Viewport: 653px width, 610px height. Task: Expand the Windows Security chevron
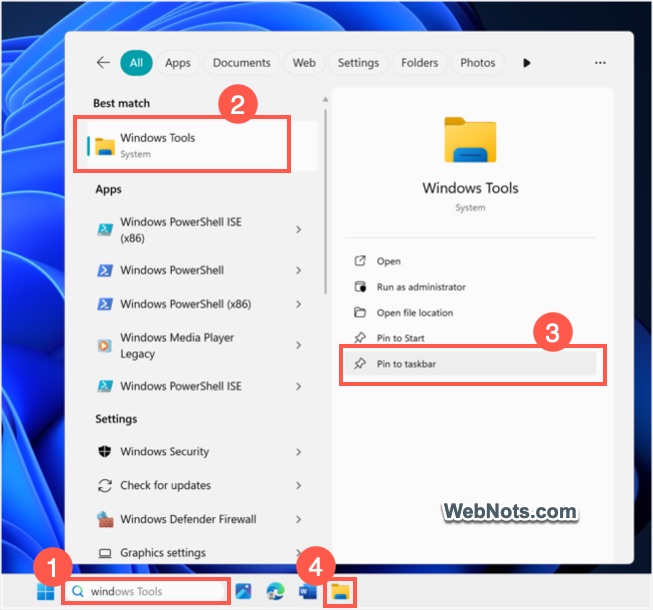point(298,452)
